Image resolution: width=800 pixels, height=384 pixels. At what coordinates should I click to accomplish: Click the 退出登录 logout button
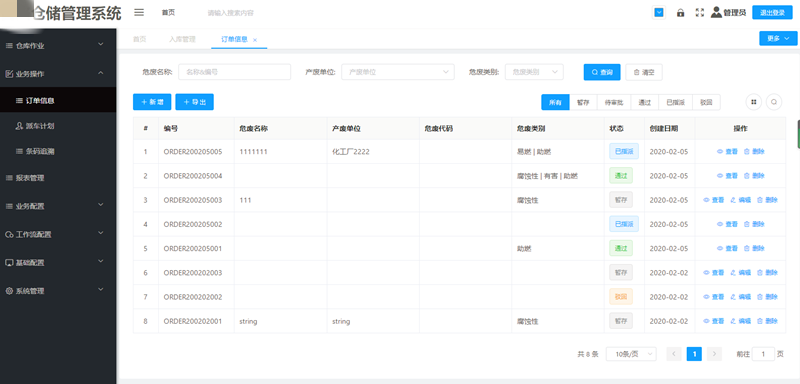(x=772, y=13)
